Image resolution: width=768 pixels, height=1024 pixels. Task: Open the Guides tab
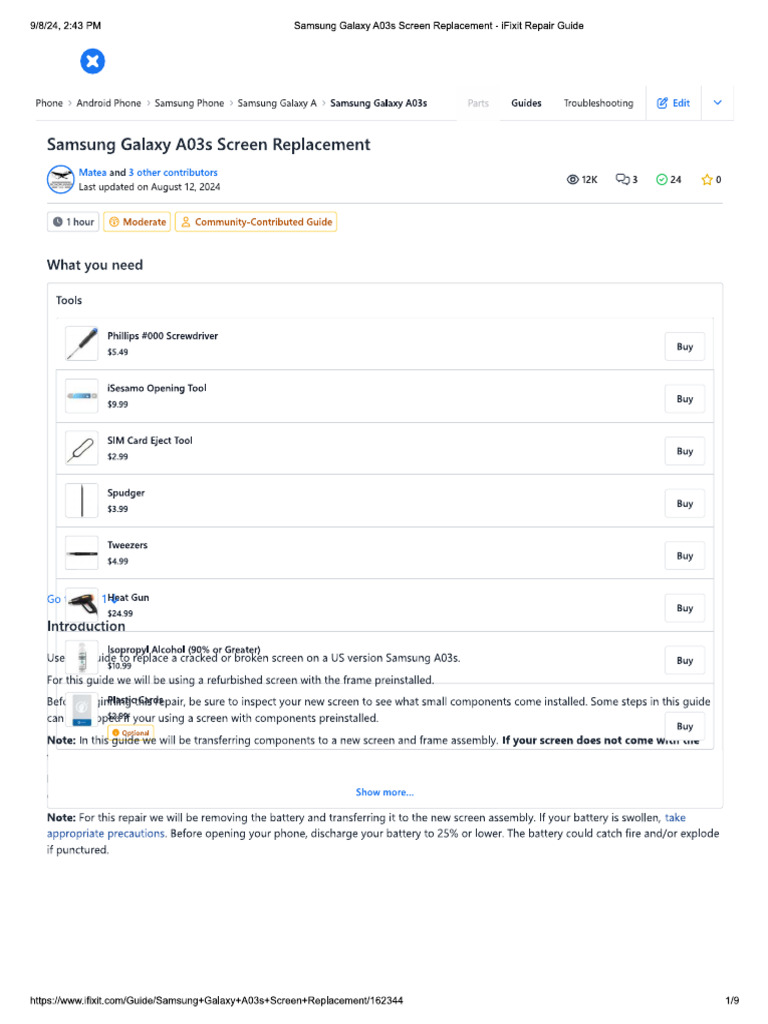coord(526,103)
